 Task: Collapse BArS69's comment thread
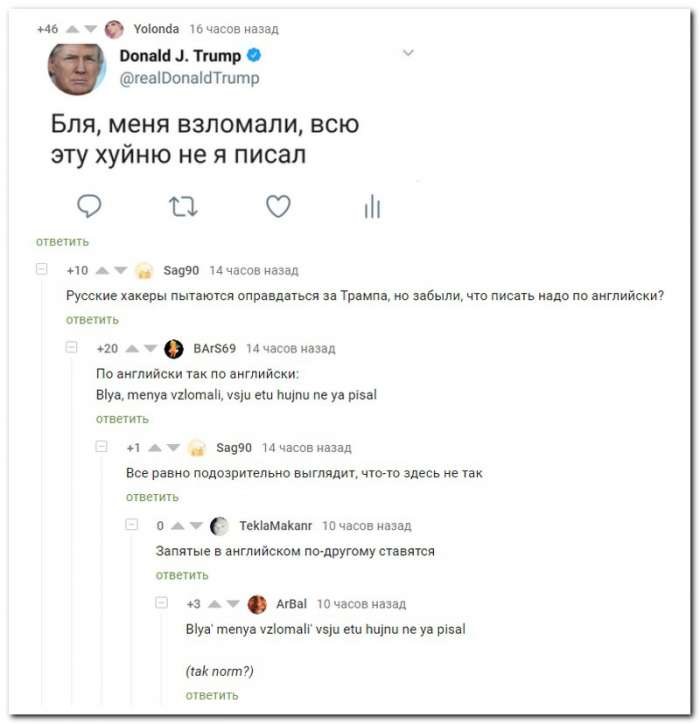pyautogui.click(x=72, y=347)
